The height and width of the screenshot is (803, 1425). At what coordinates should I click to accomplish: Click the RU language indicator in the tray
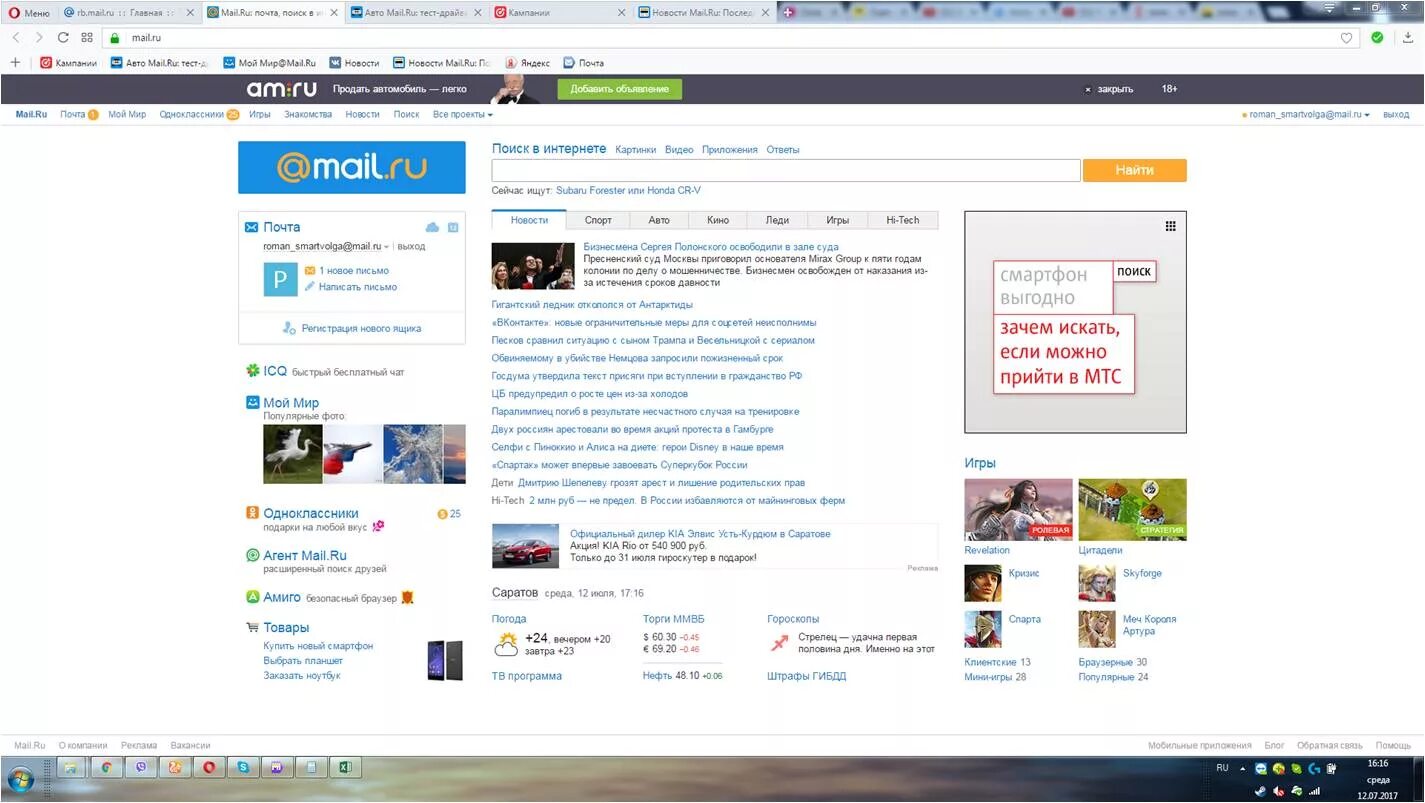click(1223, 767)
